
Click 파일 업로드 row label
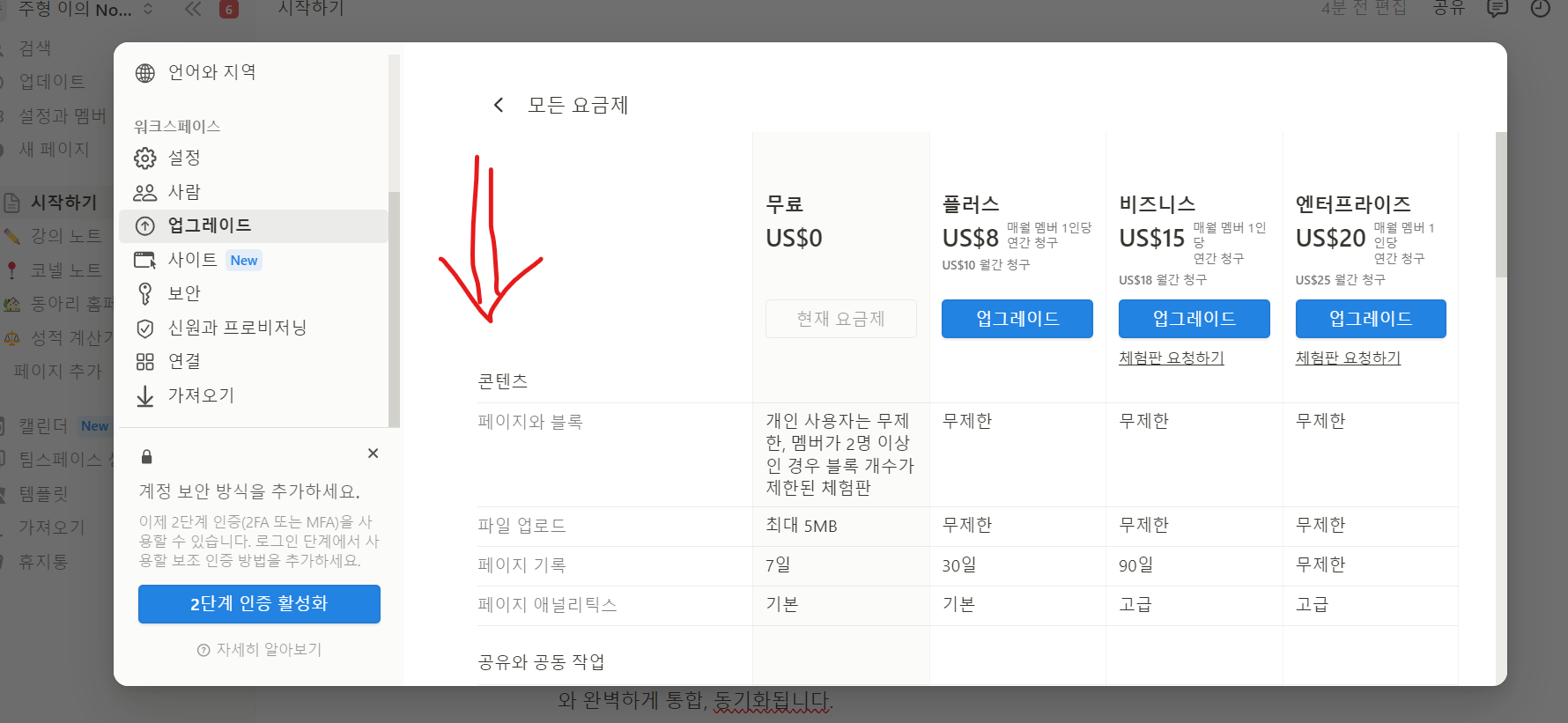[x=521, y=526]
